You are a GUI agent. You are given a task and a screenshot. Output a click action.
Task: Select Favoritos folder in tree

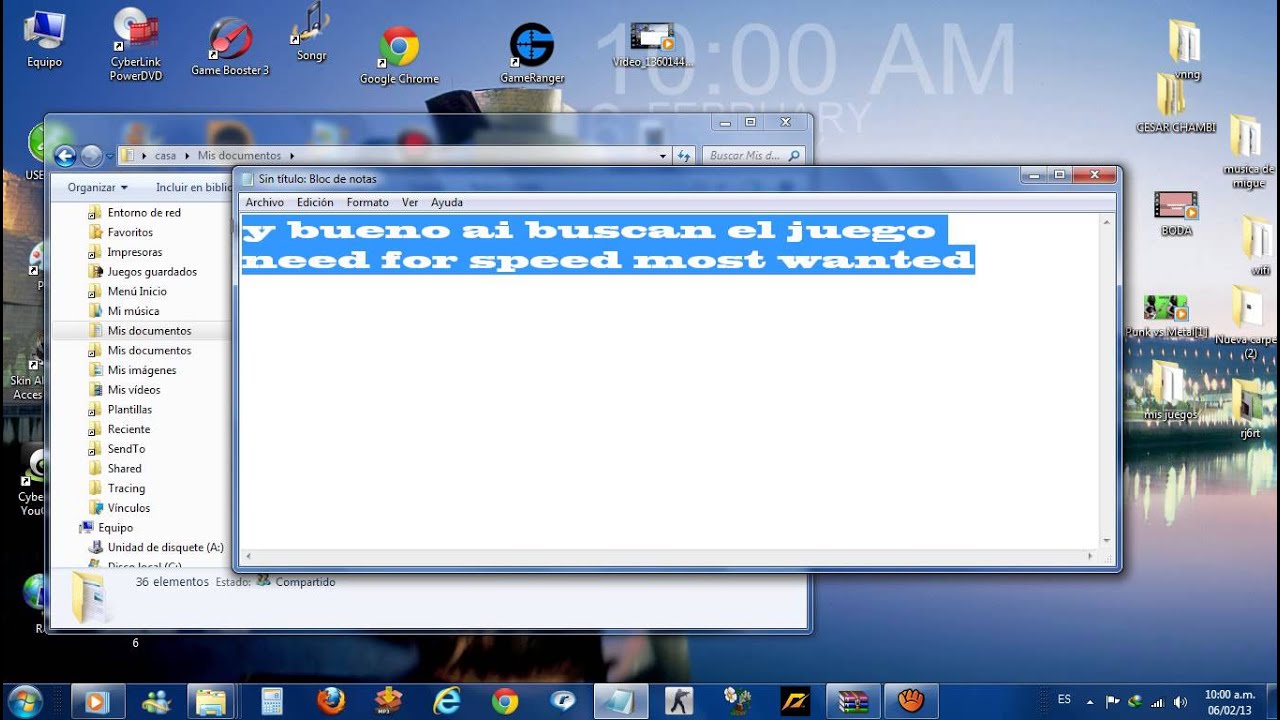(130, 232)
